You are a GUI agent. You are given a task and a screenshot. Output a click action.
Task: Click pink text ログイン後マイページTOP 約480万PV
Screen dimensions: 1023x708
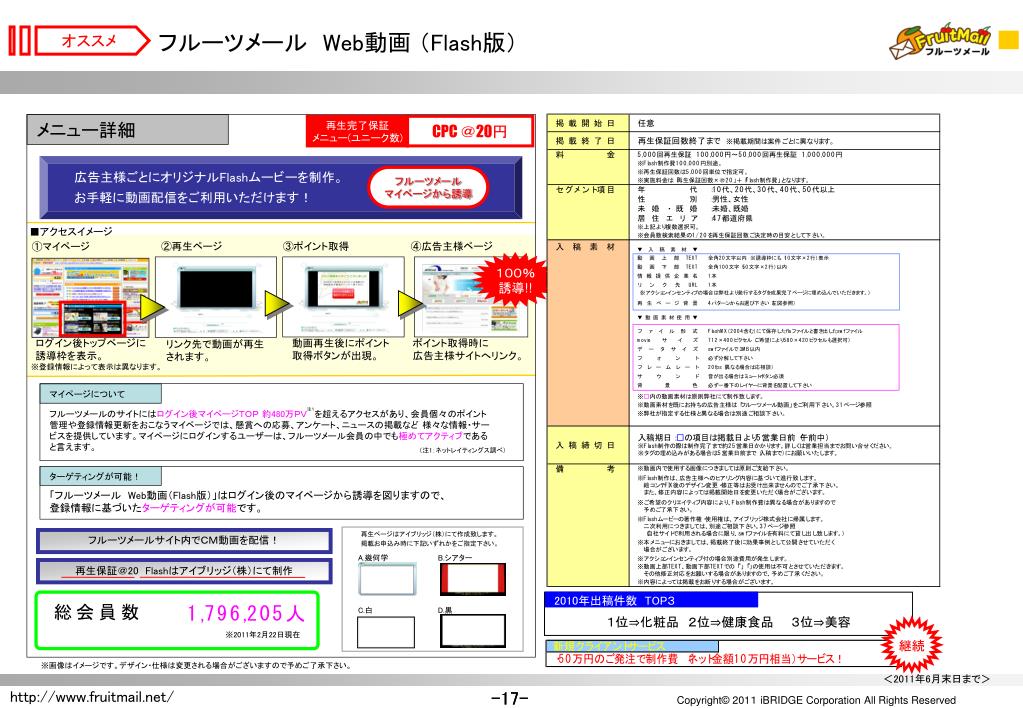pyautogui.click(x=232, y=414)
